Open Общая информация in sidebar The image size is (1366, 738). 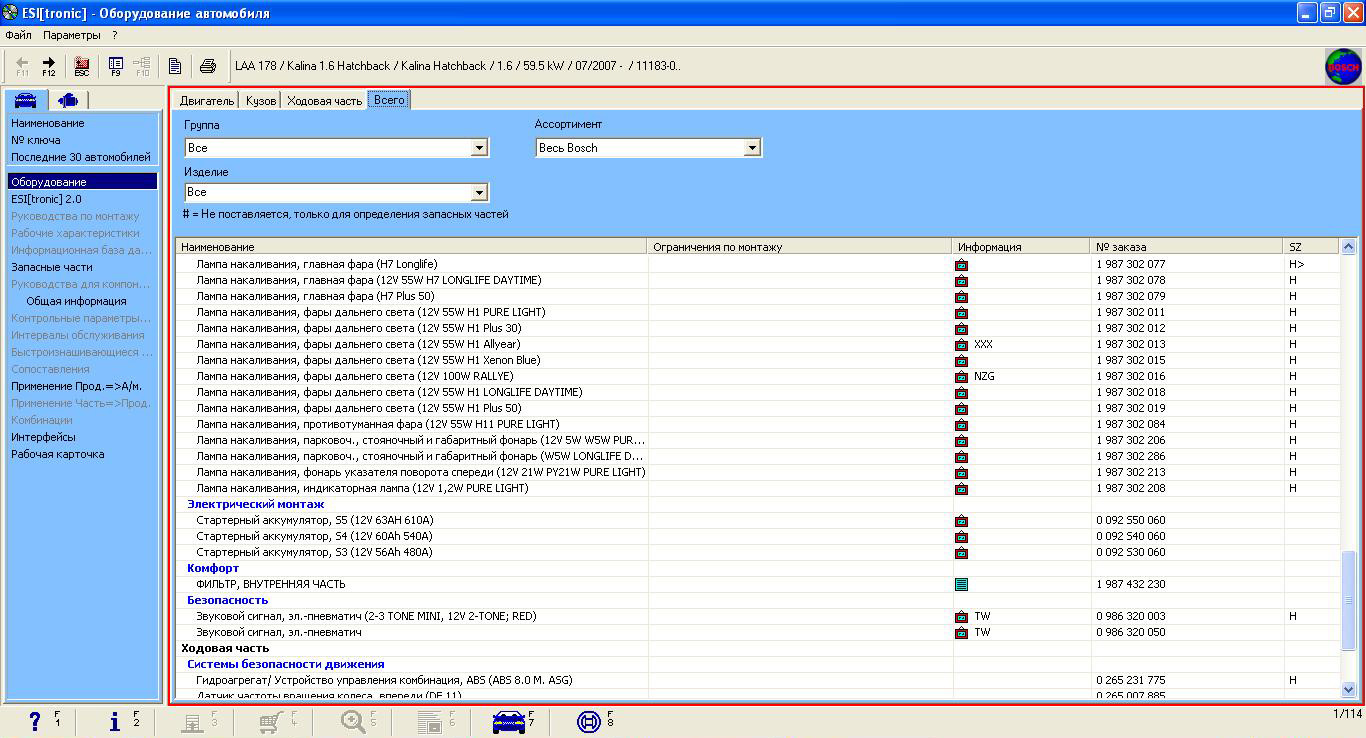pyautogui.click(x=76, y=301)
